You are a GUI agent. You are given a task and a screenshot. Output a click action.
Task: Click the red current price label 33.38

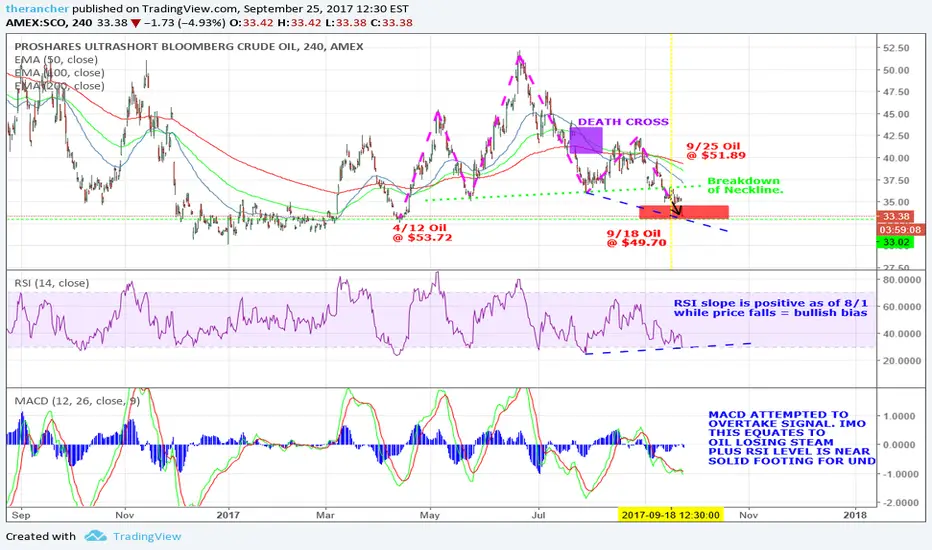[896, 216]
